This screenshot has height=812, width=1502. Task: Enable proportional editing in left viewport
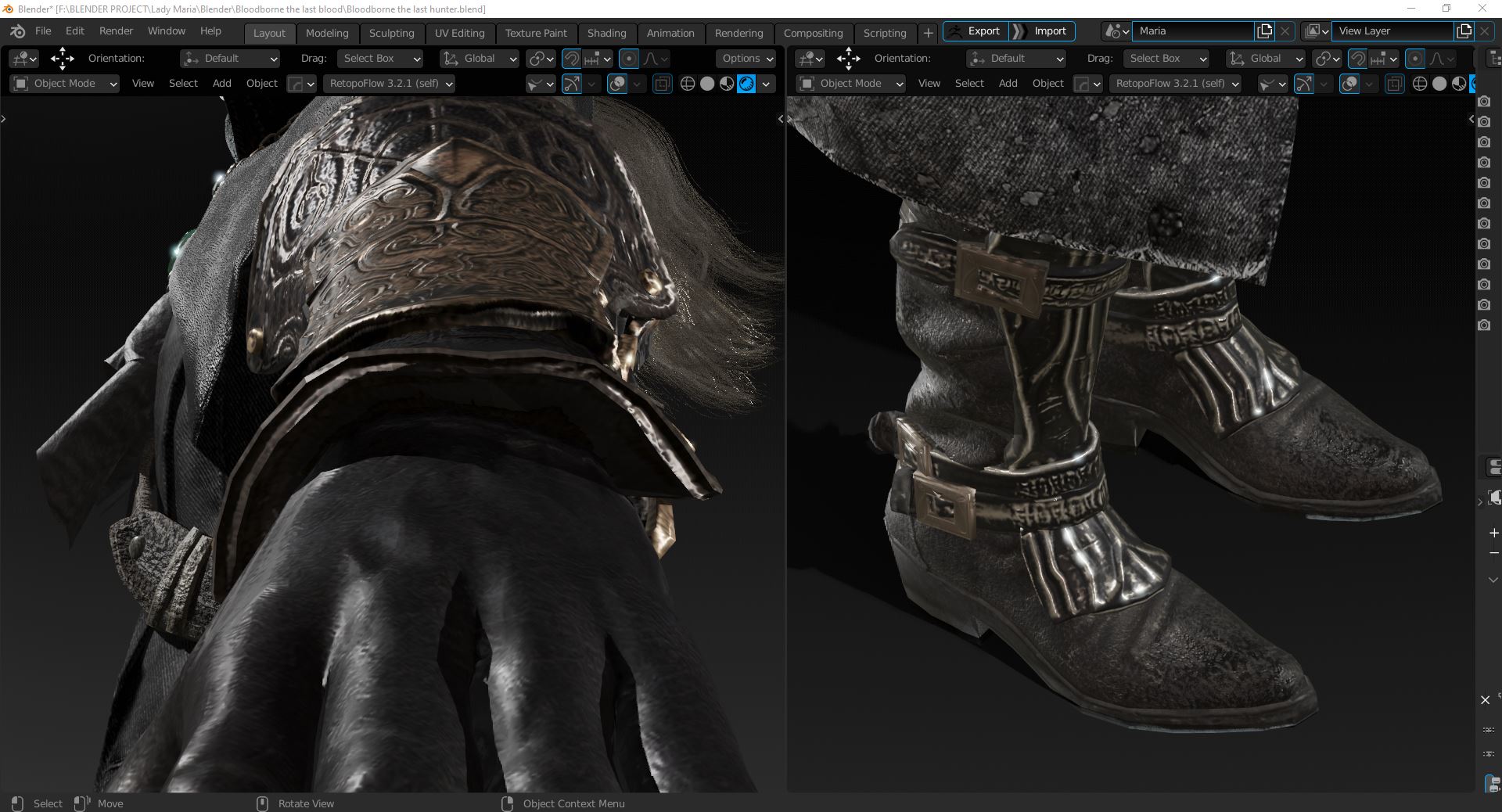point(628,59)
